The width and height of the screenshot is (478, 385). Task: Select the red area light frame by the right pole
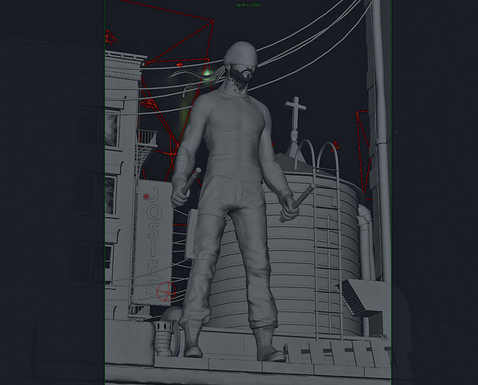click(x=363, y=155)
